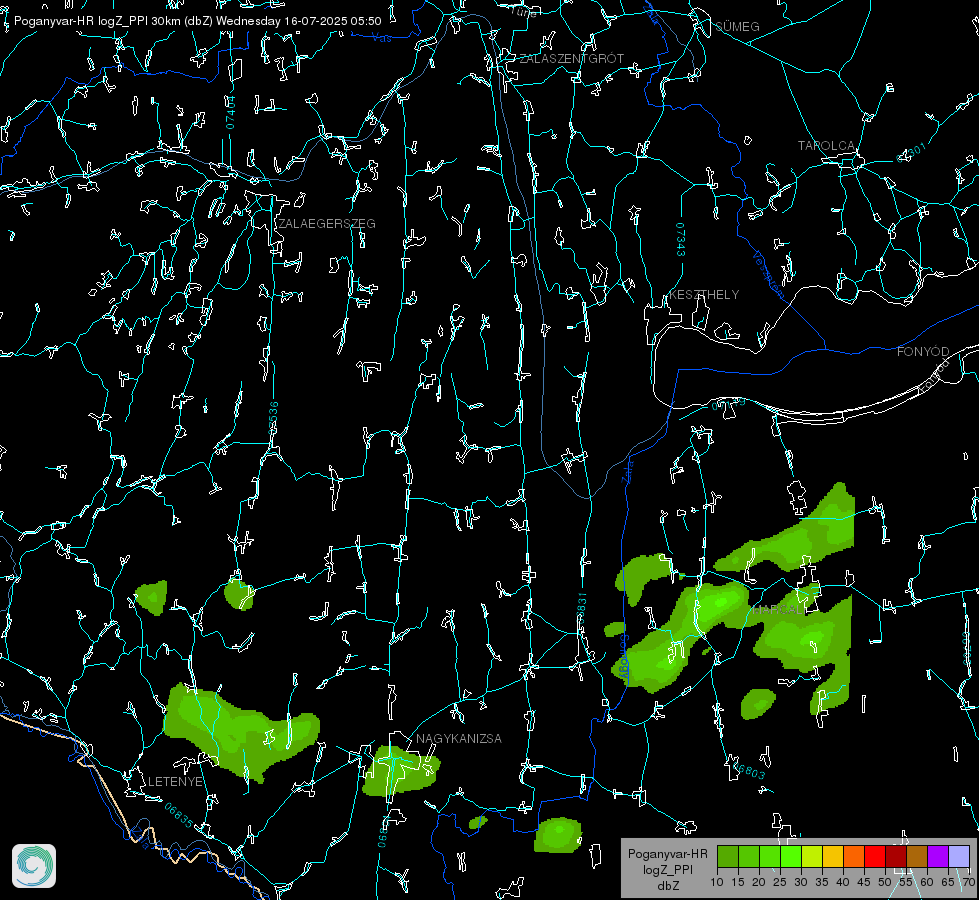Click the MARCALI label over the echo
Screen dimensions: 979x900
tap(779, 610)
